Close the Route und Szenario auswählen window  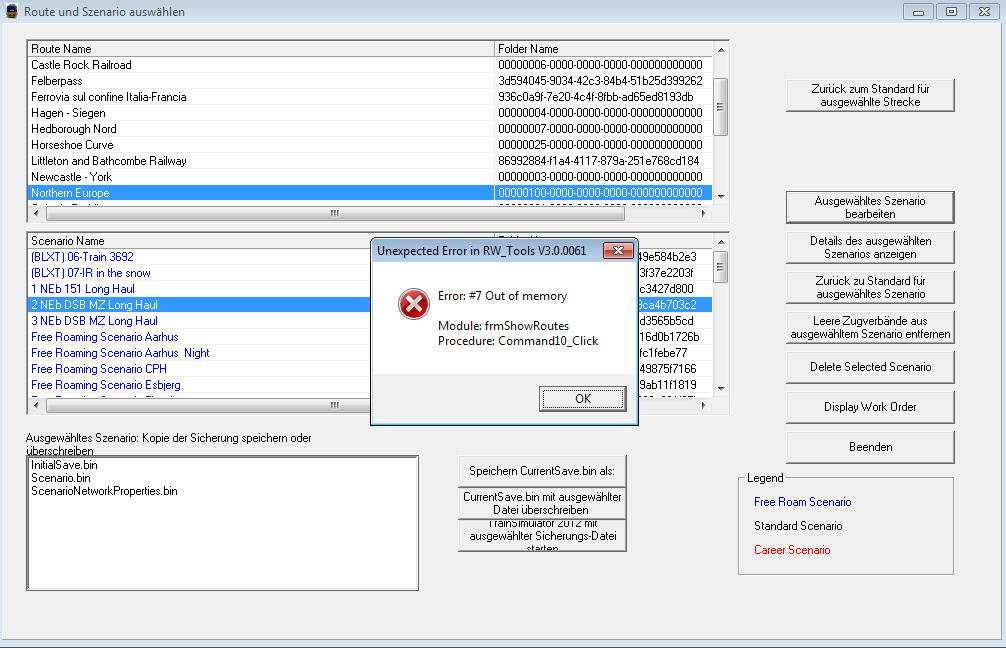tap(984, 12)
